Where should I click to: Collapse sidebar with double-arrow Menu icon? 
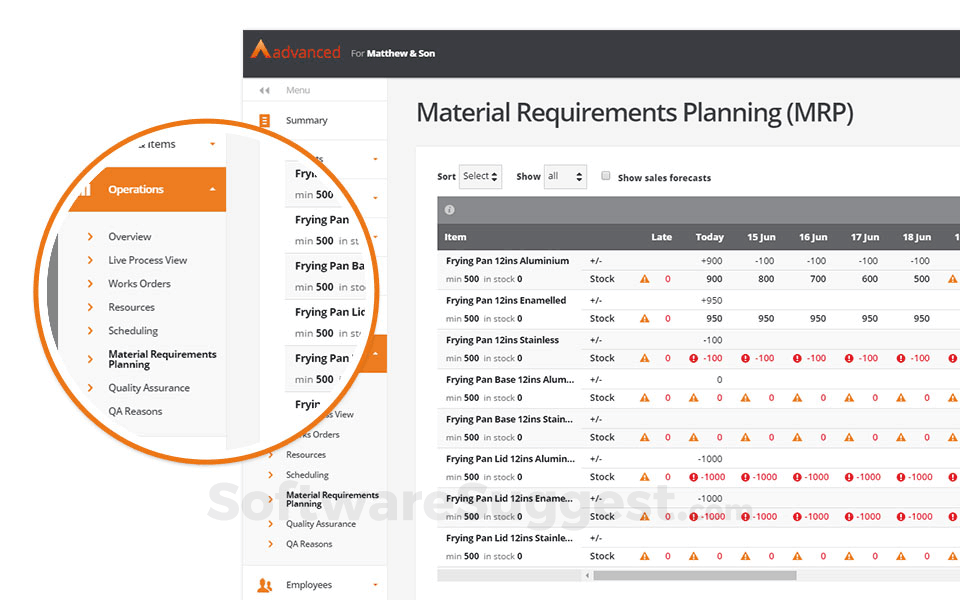pyautogui.click(x=264, y=90)
